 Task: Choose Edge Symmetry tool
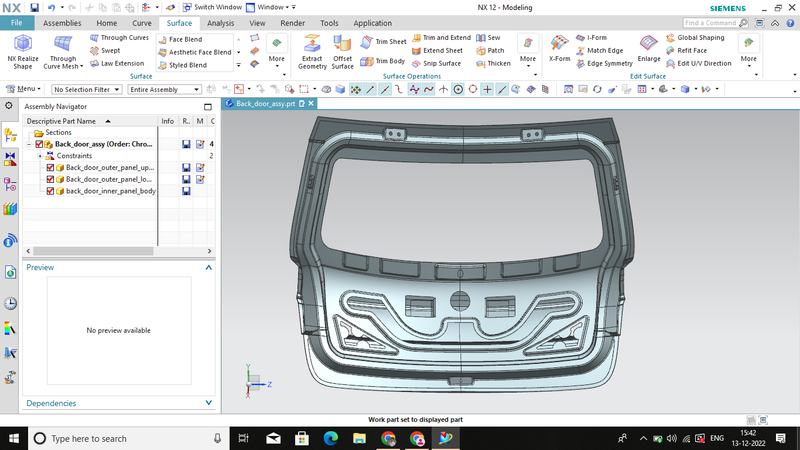604,63
